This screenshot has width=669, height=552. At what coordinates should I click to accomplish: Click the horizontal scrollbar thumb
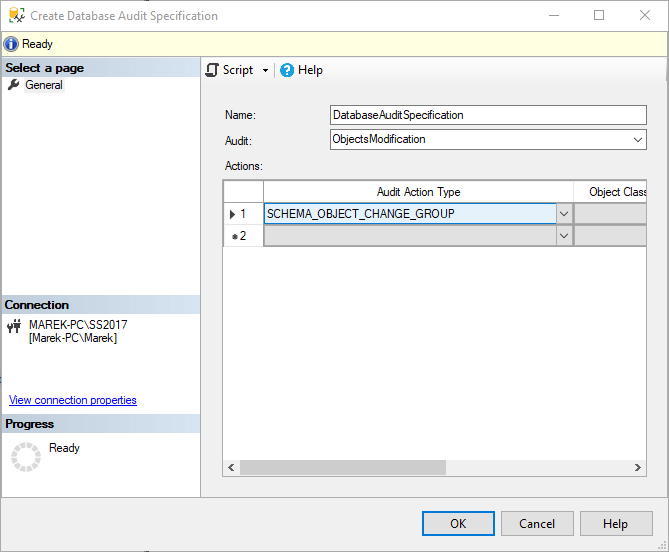pos(343,468)
